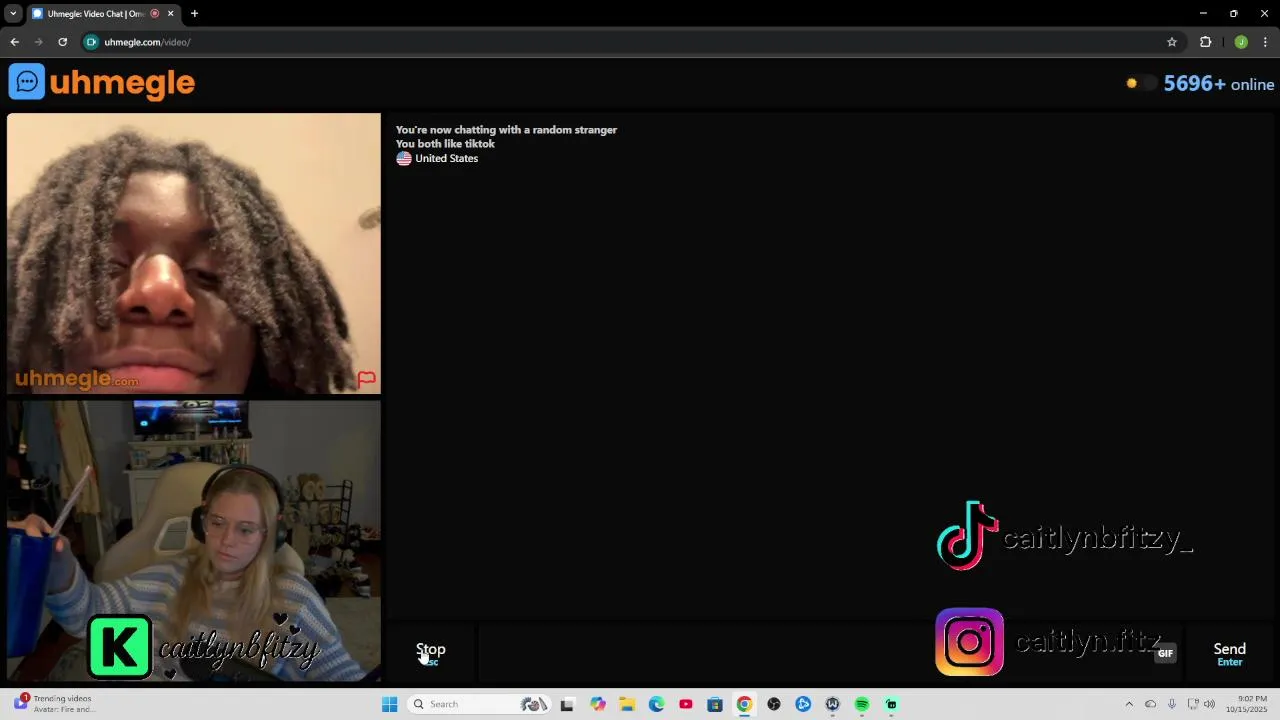Open the volume speaker tray icon

pyautogui.click(x=1209, y=704)
